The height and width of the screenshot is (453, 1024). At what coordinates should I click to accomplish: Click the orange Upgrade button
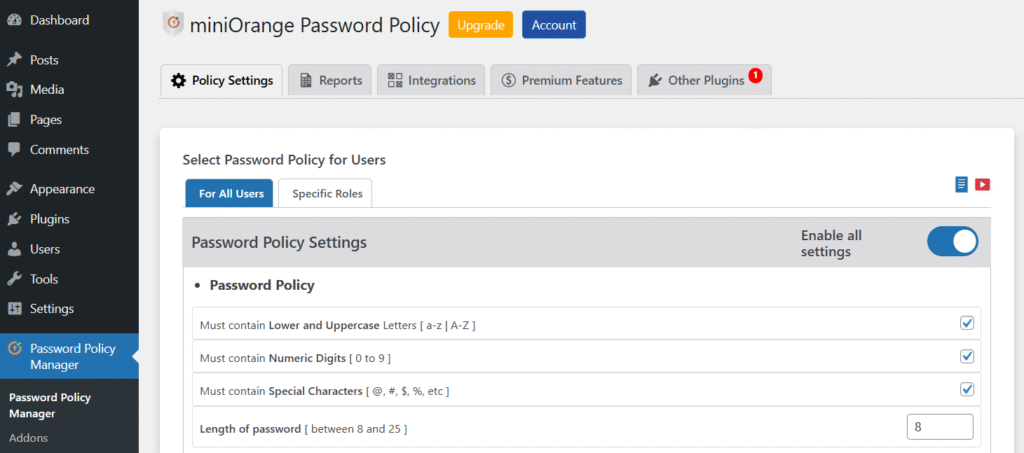pyautogui.click(x=480, y=25)
